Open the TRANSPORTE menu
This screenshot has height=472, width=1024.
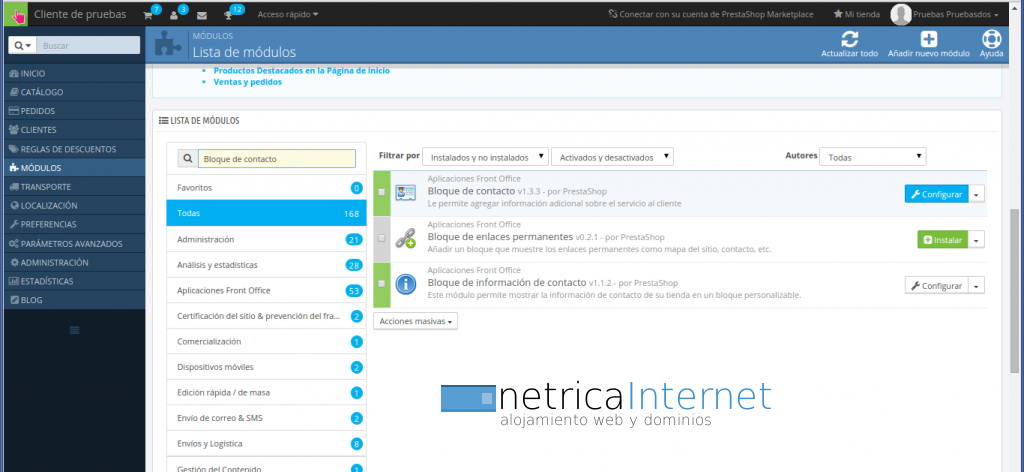74,187
